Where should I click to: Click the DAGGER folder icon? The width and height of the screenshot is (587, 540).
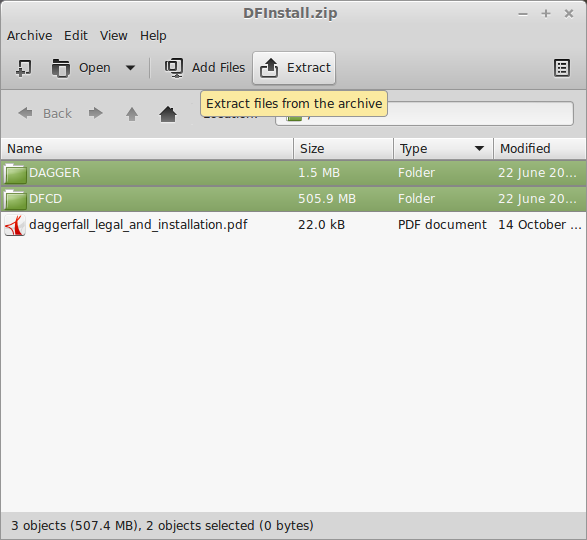point(15,174)
